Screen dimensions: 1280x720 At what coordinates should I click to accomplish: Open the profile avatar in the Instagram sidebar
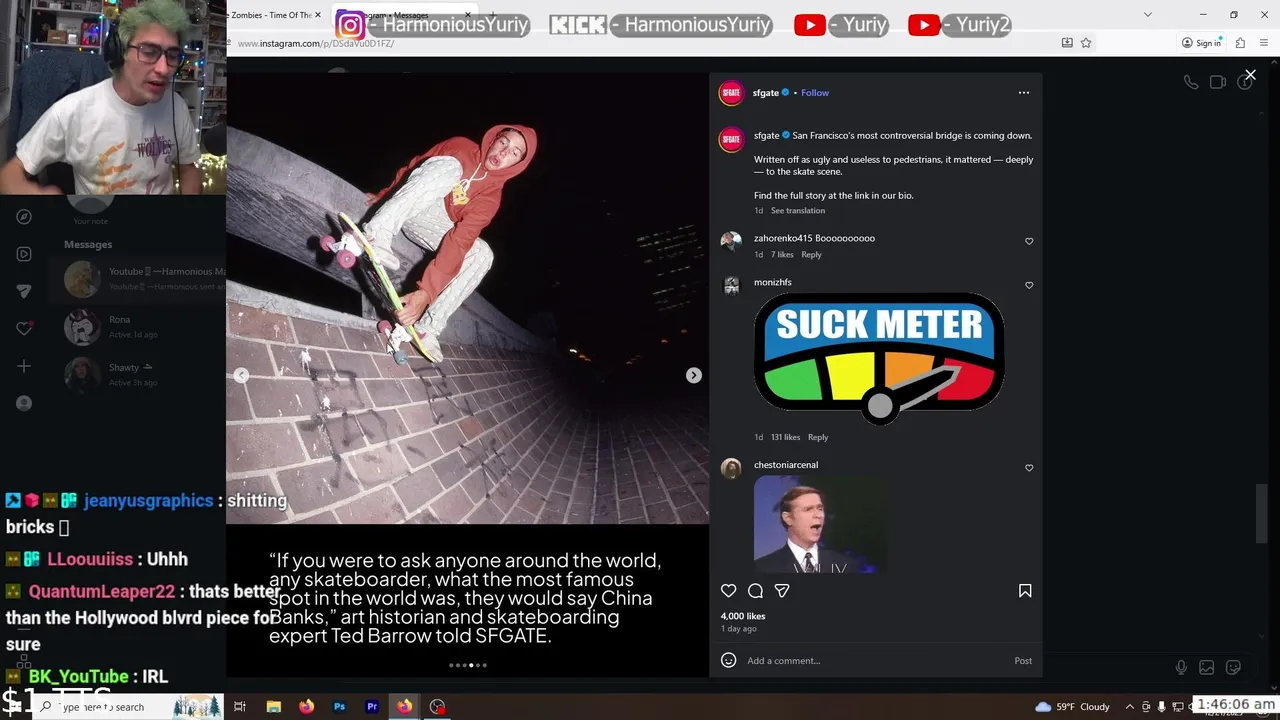point(24,403)
